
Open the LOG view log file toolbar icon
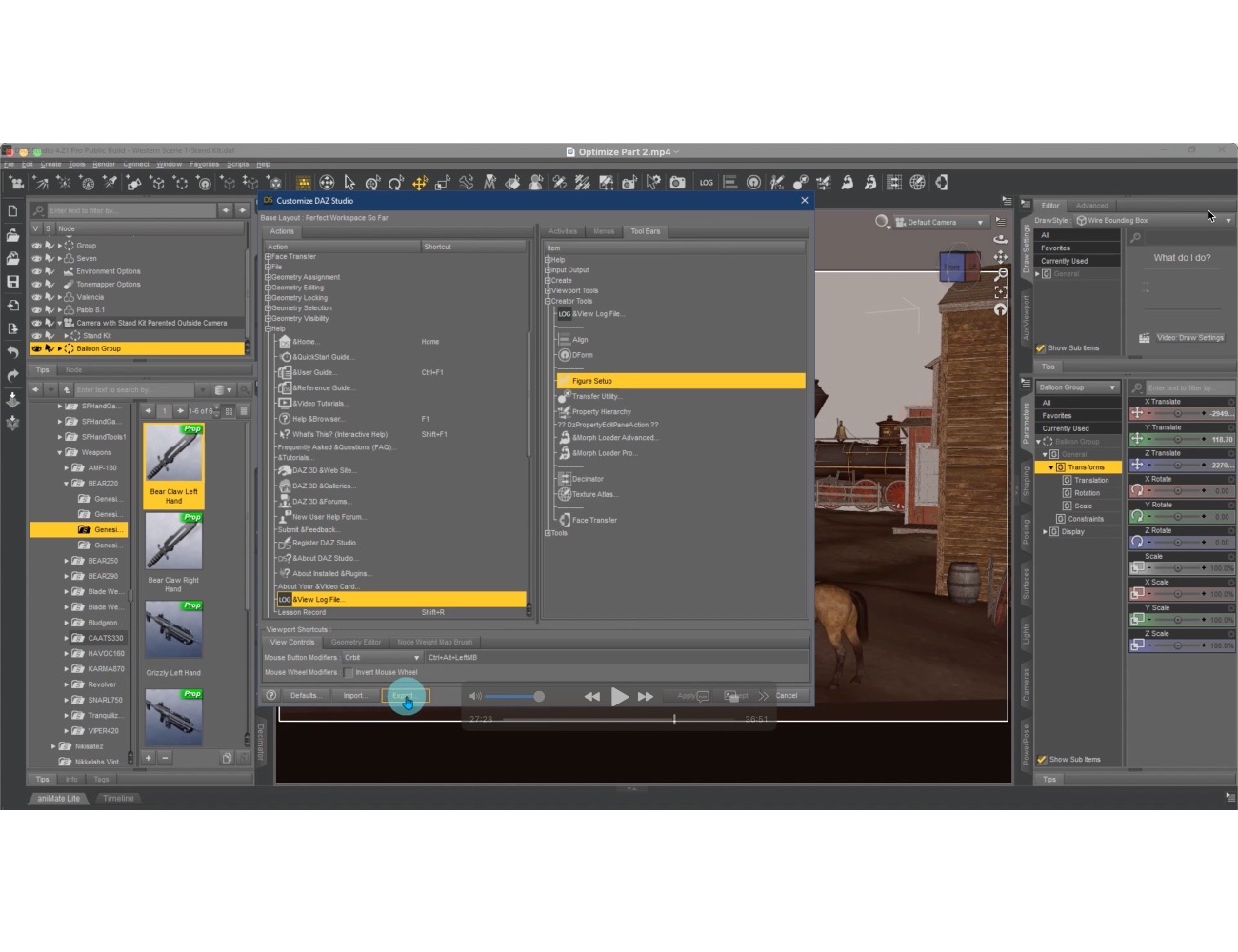click(x=706, y=183)
